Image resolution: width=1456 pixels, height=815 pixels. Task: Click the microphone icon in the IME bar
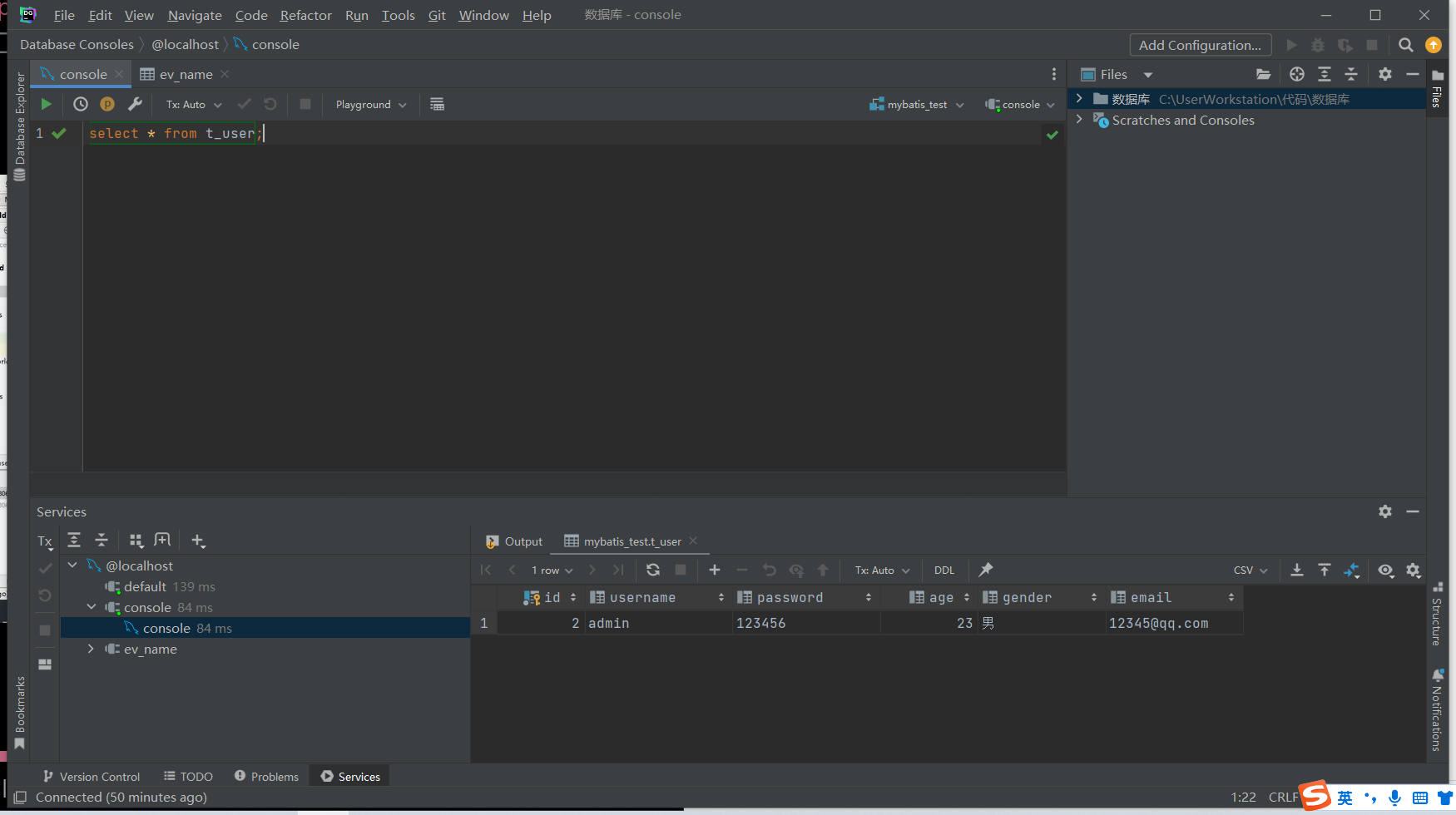[1394, 798]
